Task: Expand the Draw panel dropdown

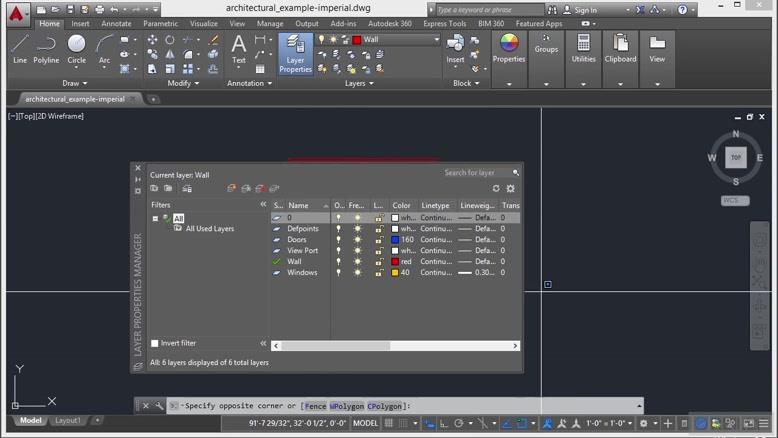Action: tap(75, 83)
